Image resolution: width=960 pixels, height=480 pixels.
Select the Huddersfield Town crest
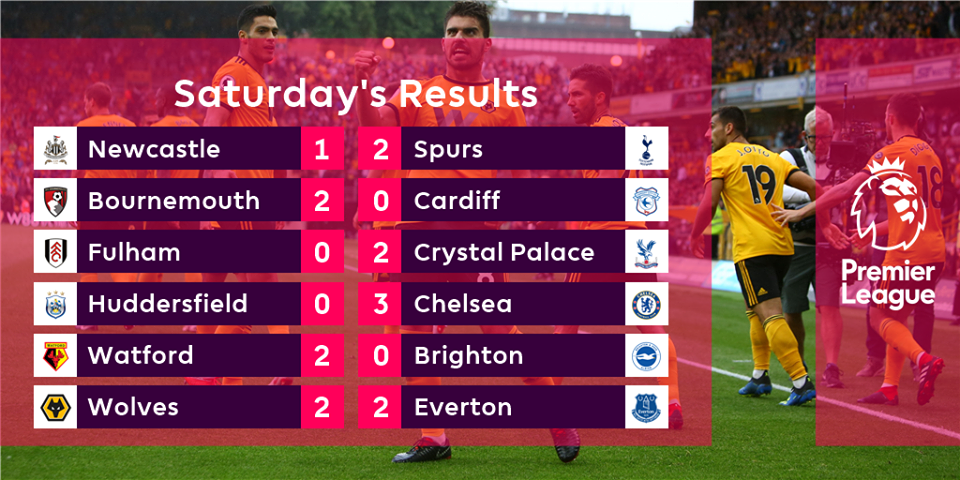point(55,303)
